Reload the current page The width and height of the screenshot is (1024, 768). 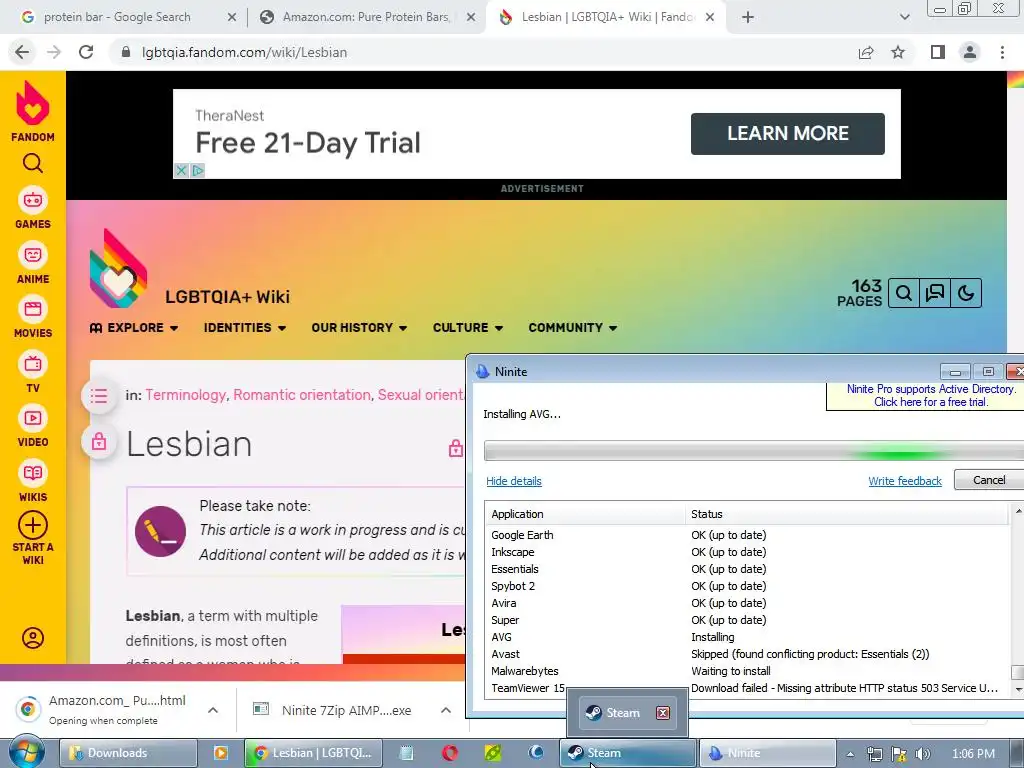[x=86, y=52]
